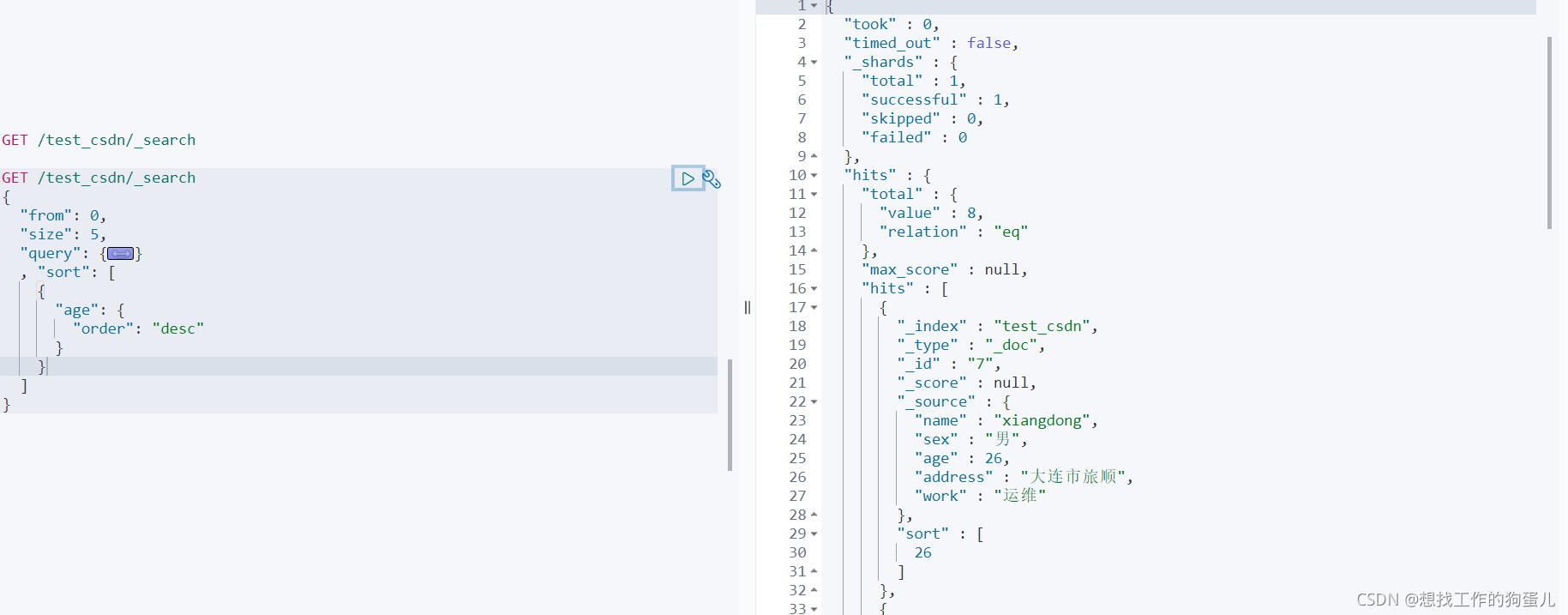This screenshot has width=1568, height=615.
Task: Click the fold end arrow on line 14
Action: pyautogui.click(x=814, y=250)
